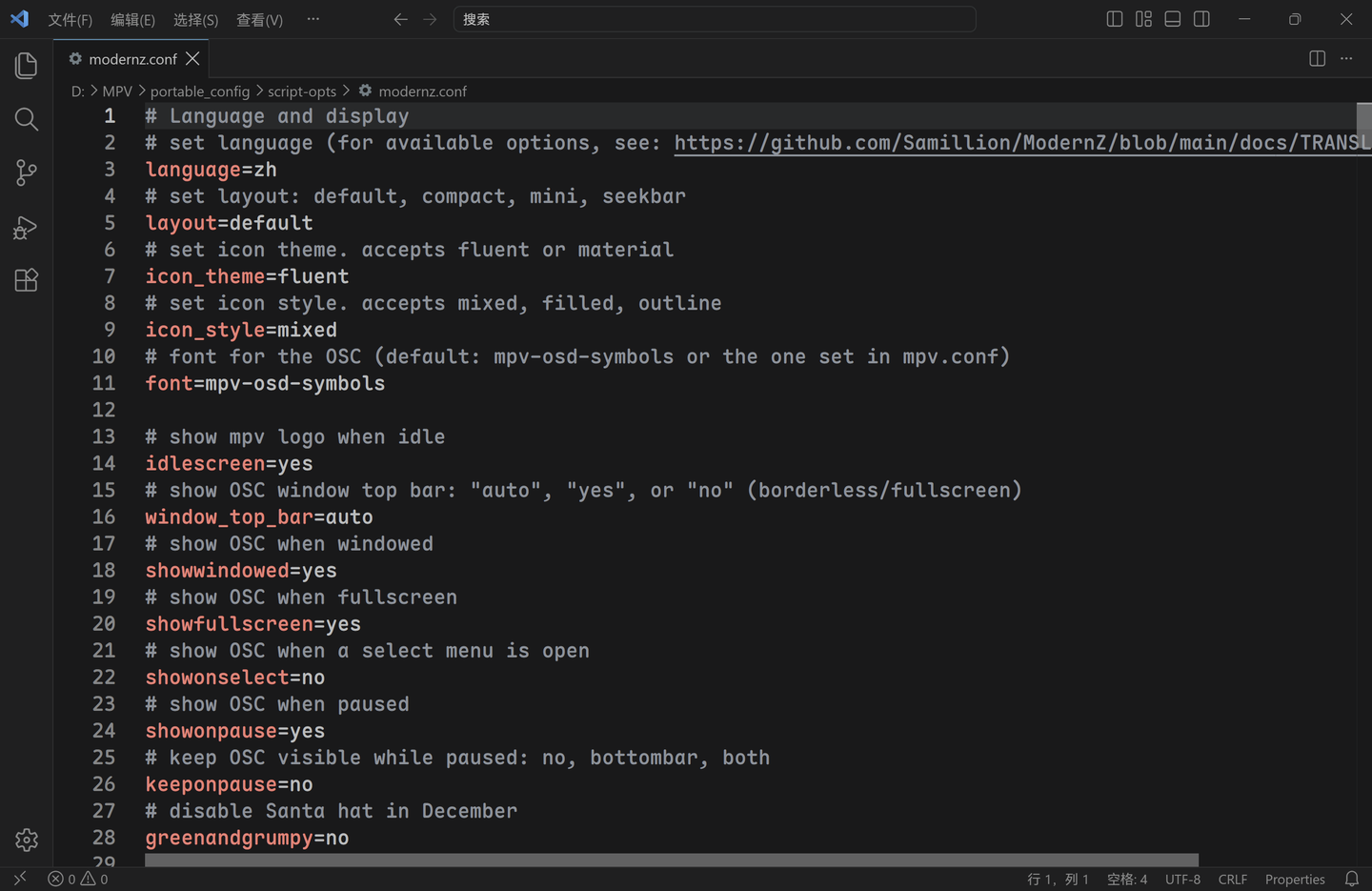Screen dimensions: 1372x891
Task: Click the icon_style=mixed line
Action: click(x=241, y=330)
